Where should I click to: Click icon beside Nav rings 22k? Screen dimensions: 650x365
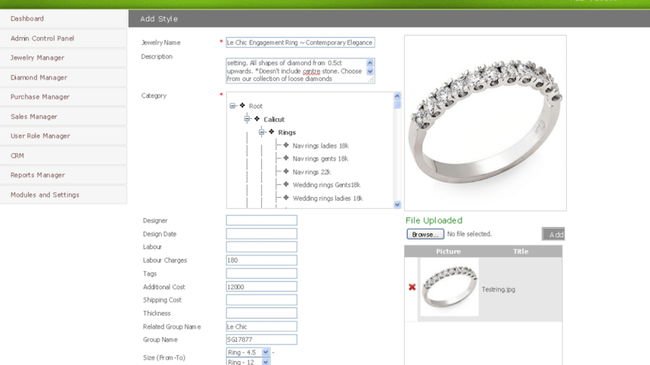point(286,171)
